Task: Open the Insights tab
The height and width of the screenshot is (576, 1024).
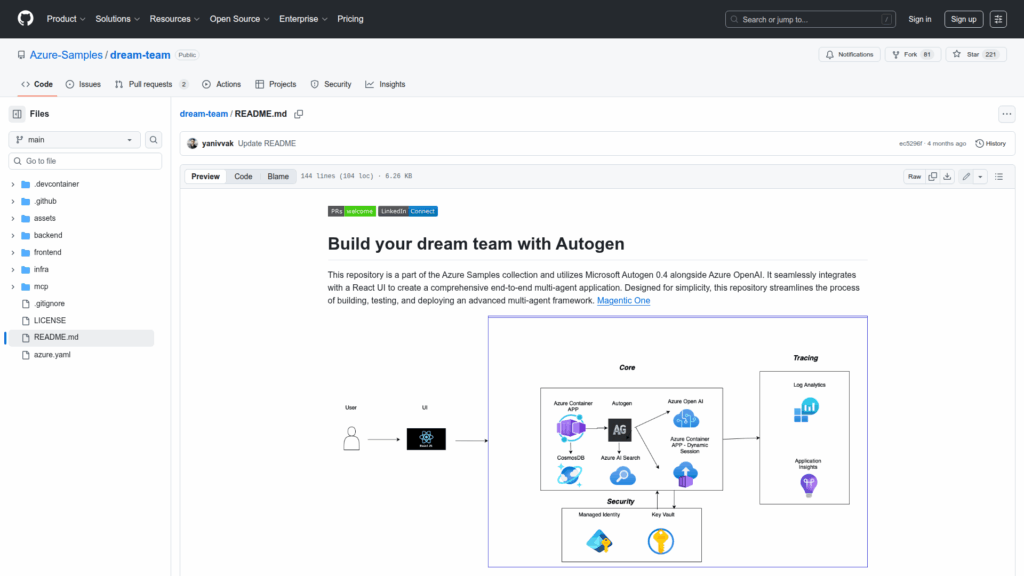Action: pos(385,84)
